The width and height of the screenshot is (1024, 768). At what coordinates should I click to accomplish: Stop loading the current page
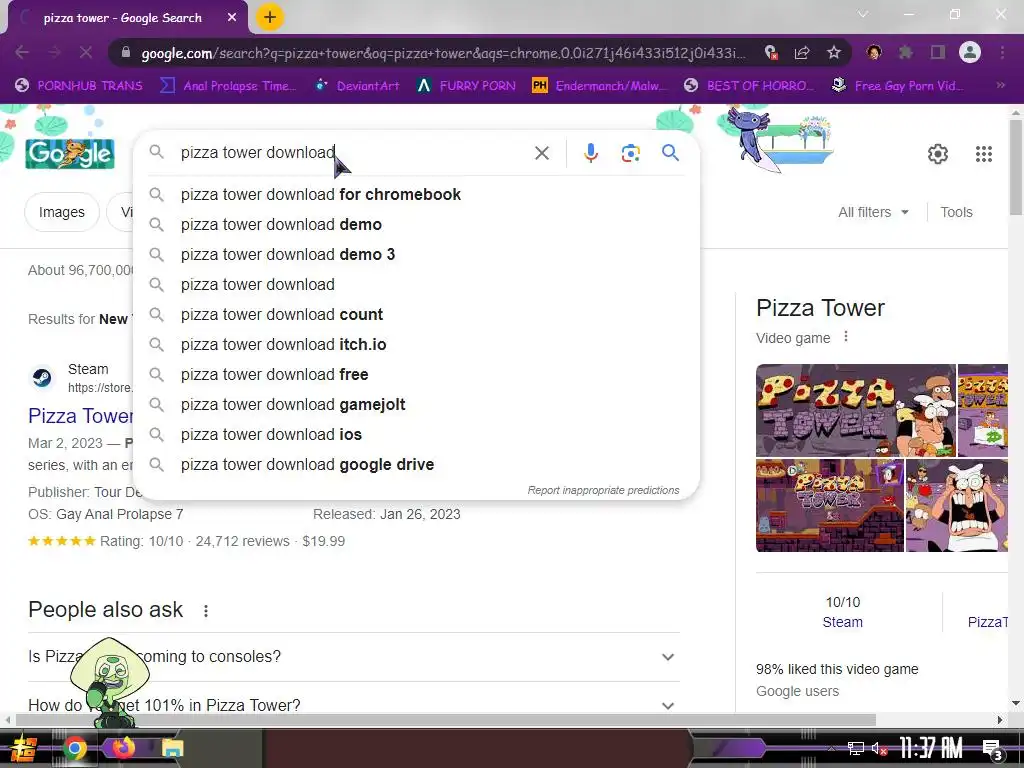(x=86, y=52)
